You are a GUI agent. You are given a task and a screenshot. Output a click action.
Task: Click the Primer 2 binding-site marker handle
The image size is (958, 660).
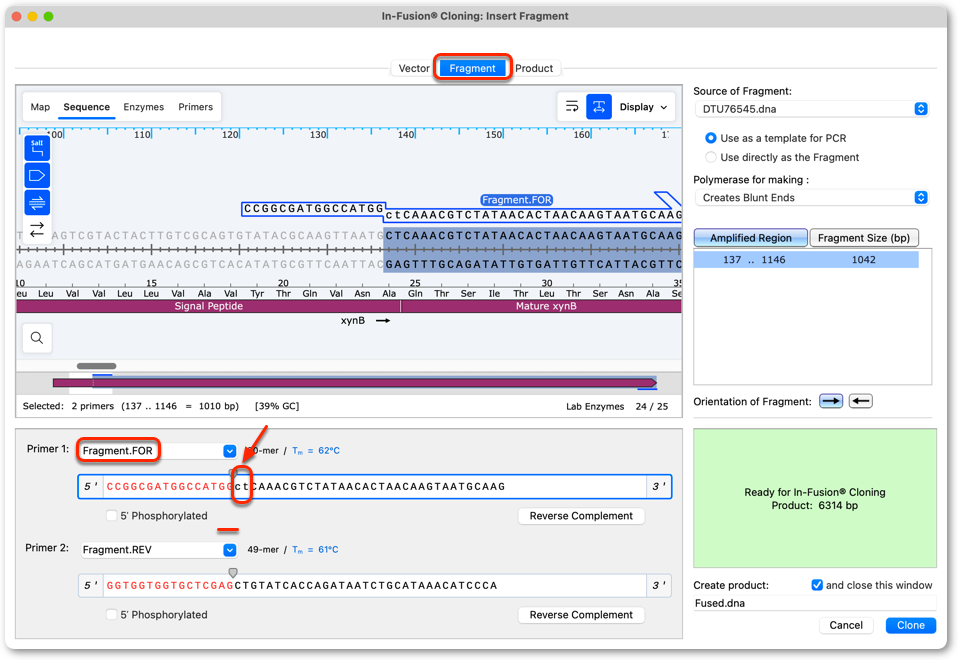[x=233, y=573]
